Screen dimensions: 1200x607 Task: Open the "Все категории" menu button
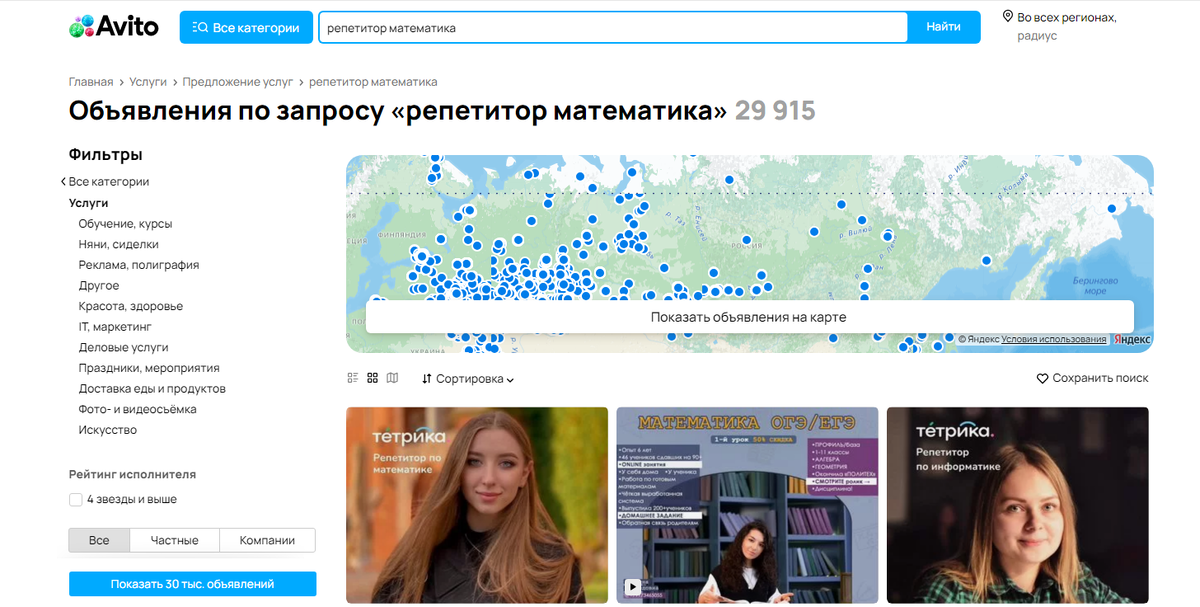[246, 28]
